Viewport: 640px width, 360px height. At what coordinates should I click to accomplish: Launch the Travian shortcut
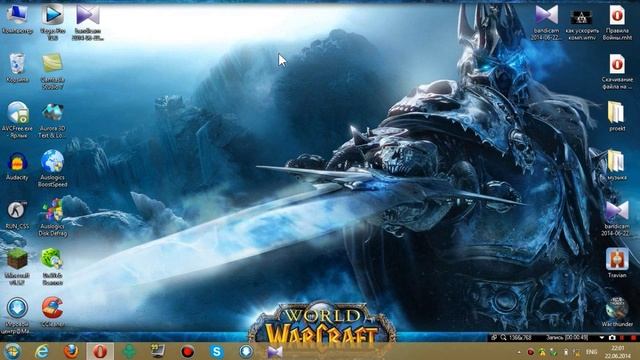(x=617, y=263)
